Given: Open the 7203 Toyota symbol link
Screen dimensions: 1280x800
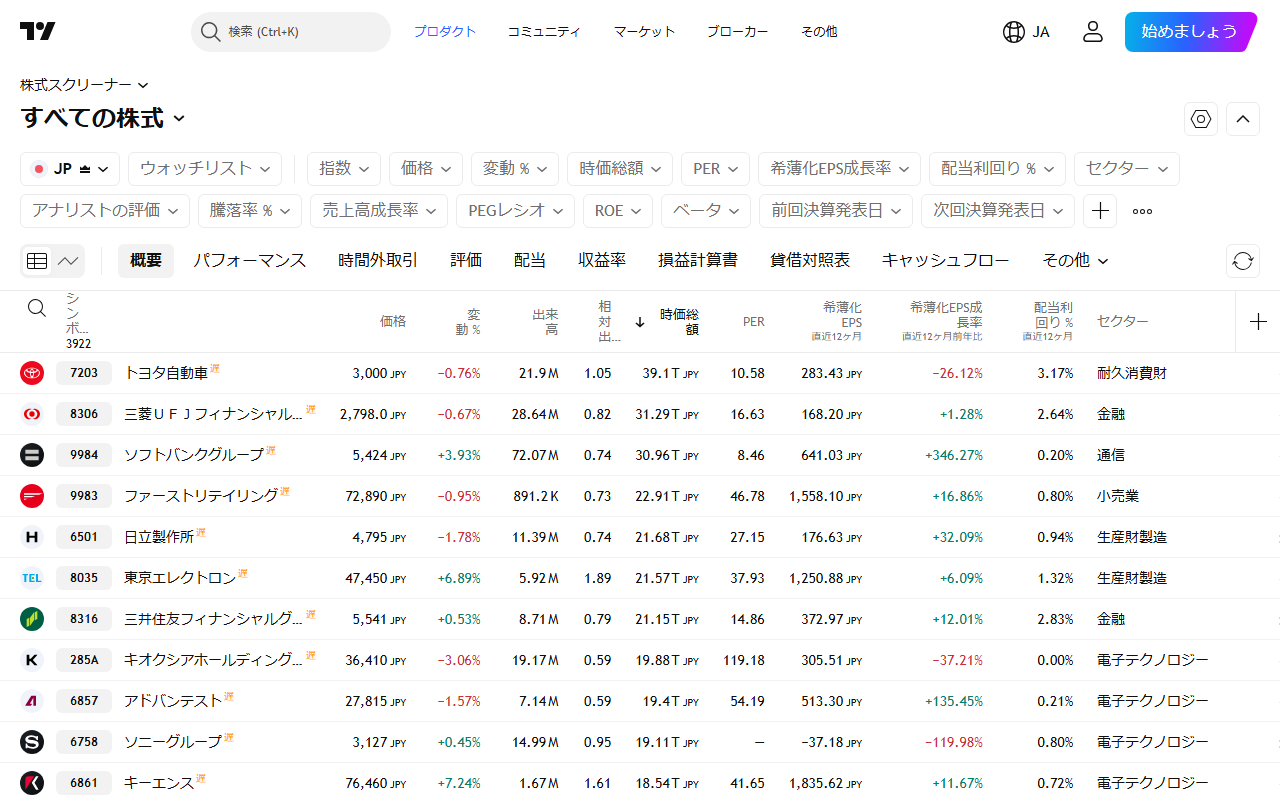Looking at the screenshot, I should [x=84, y=373].
